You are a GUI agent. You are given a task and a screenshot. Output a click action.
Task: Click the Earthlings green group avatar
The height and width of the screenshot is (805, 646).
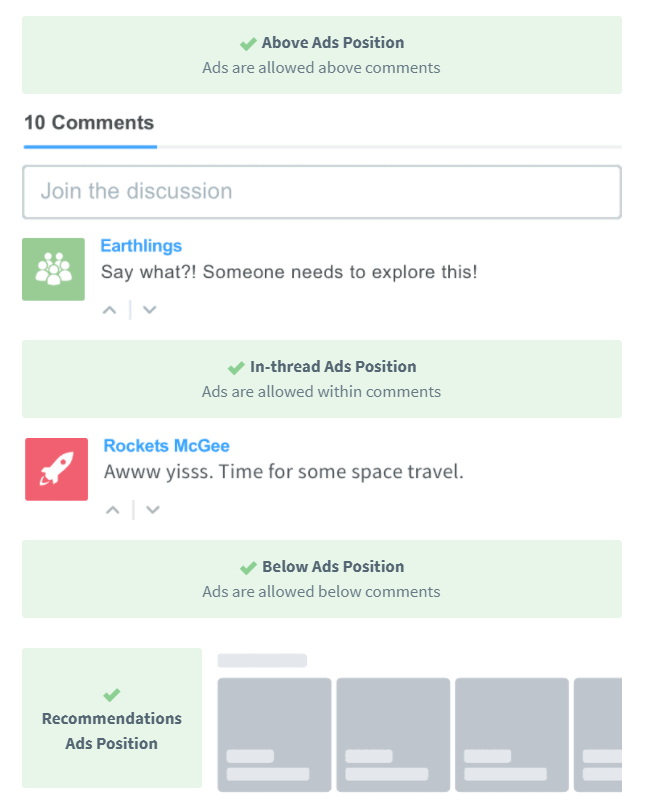(53, 269)
